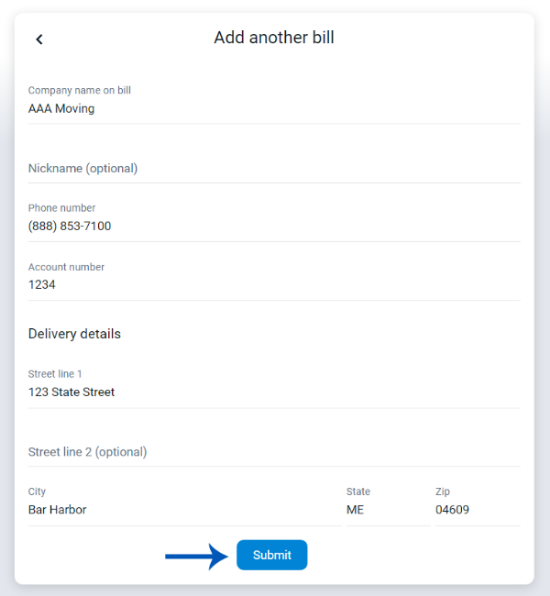The image size is (550, 596).
Task: Click the 'Bar Harbor' city value
Action: click(x=57, y=509)
